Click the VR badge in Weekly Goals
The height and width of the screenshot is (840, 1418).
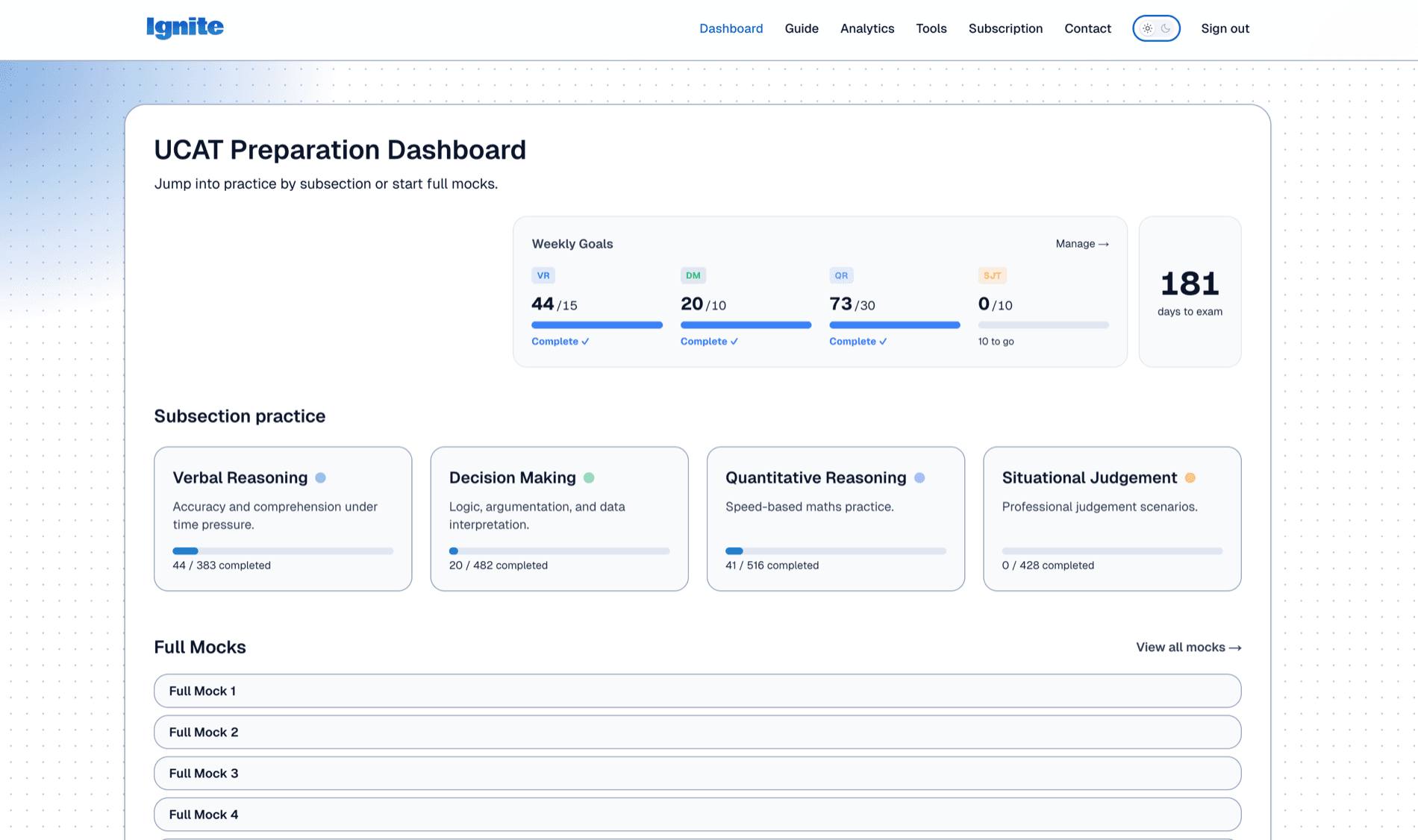pos(543,275)
